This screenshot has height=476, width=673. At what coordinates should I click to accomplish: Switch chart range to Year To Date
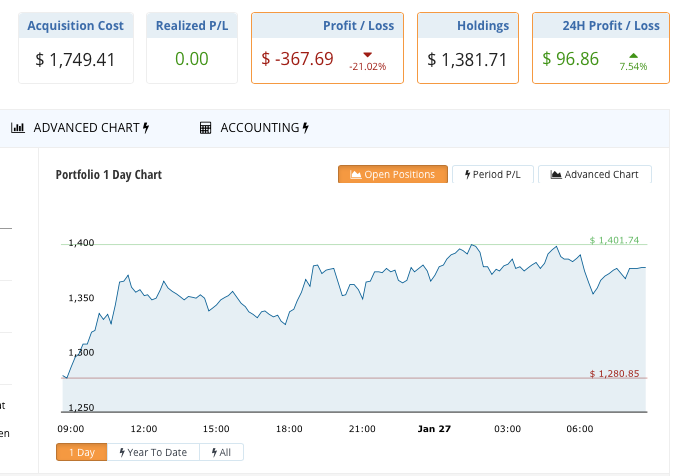(x=153, y=452)
